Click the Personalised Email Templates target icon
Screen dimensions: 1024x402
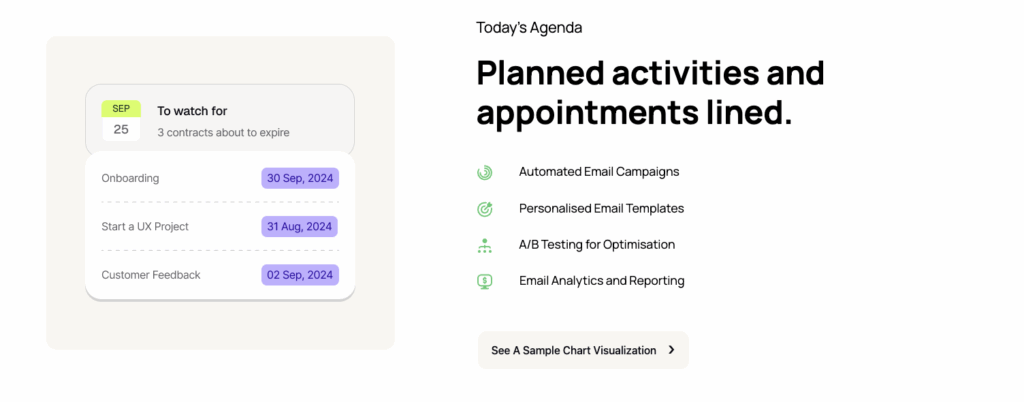point(485,209)
